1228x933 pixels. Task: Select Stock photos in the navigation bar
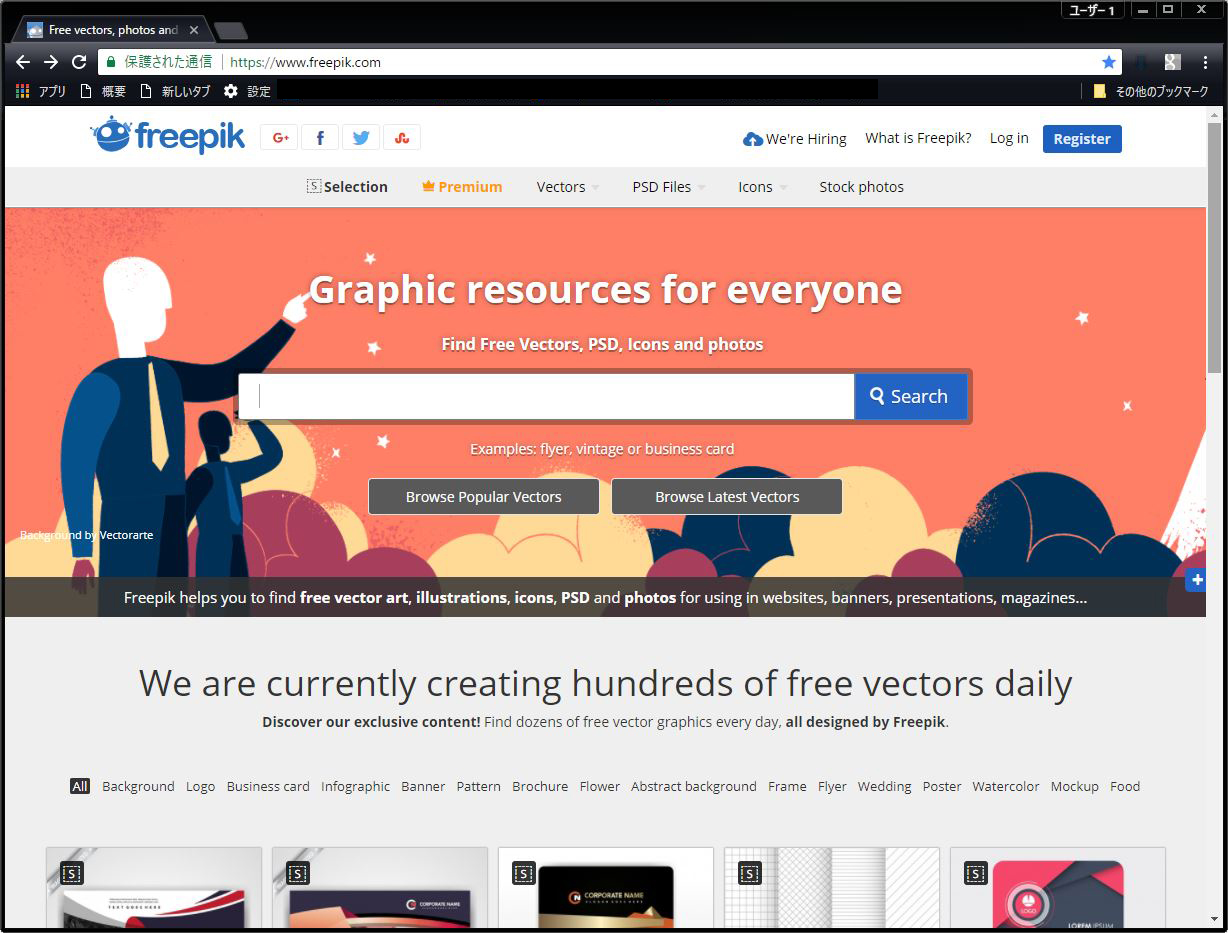[x=861, y=187]
